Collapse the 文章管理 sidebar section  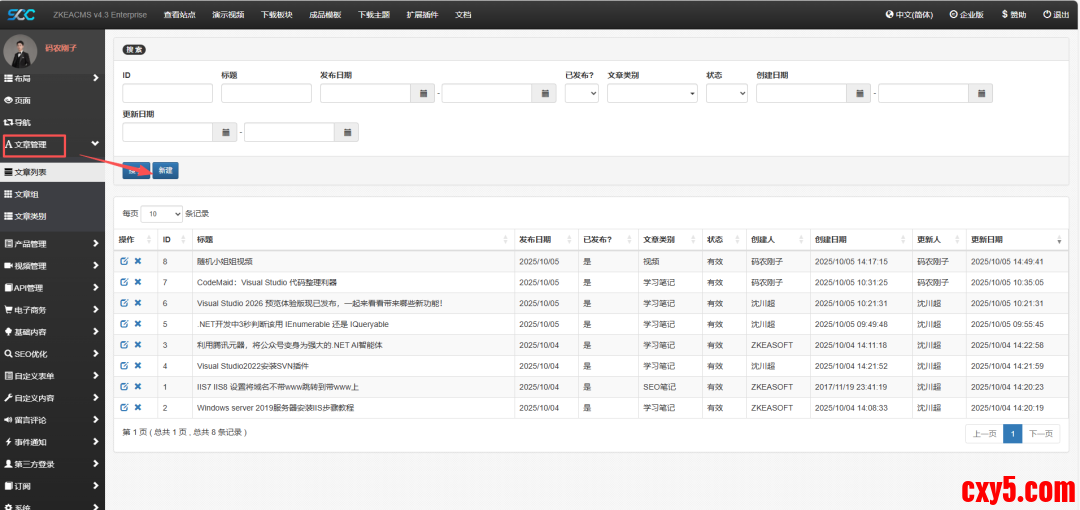95,145
